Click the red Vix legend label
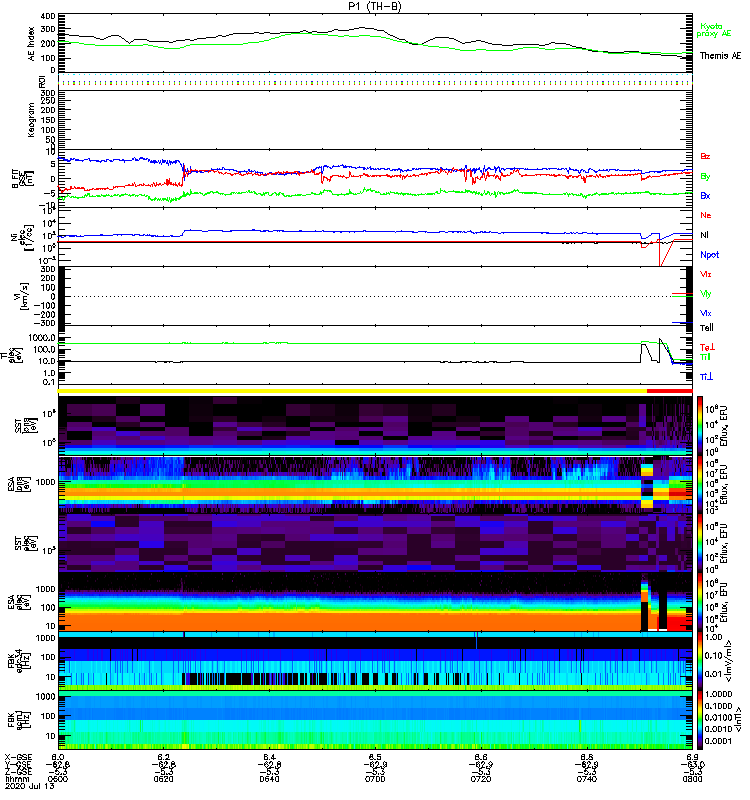This screenshot has height=800, width=750. [x=705, y=274]
